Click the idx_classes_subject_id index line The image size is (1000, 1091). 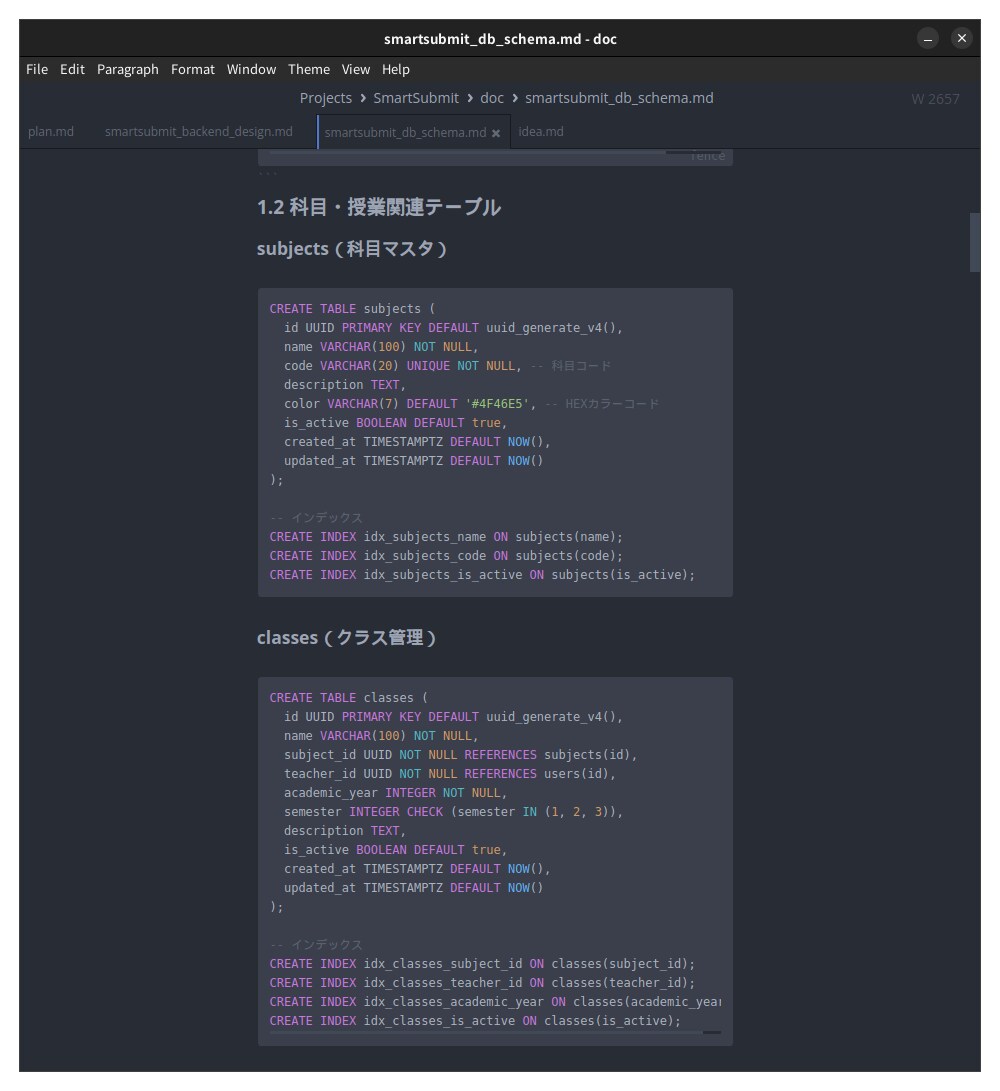point(482,964)
